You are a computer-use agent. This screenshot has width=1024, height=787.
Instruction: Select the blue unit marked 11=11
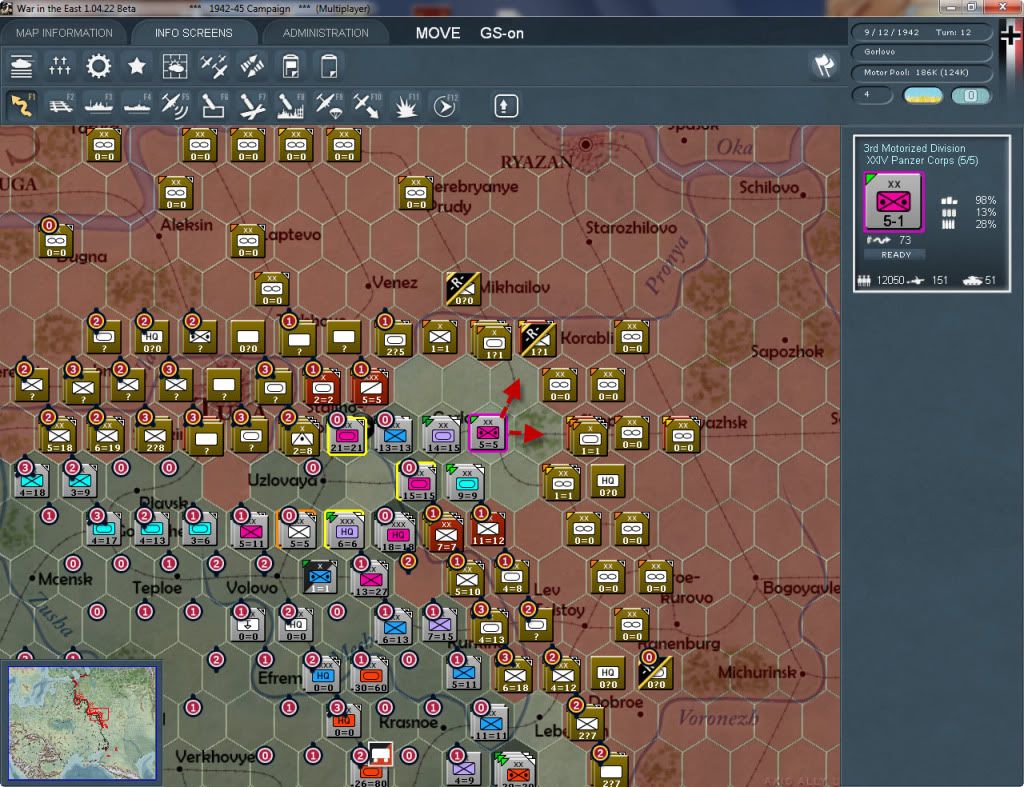[x=490, y=724]
